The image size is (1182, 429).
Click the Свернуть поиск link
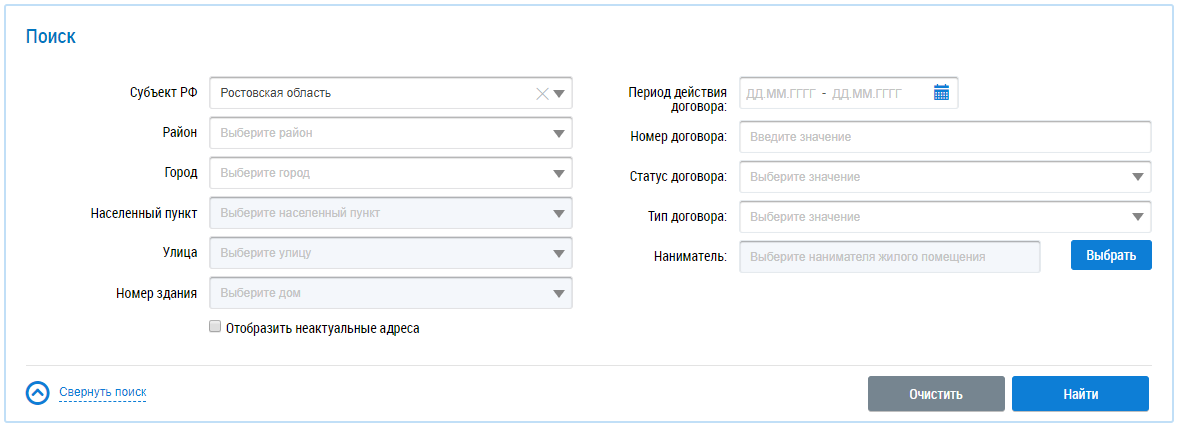[103, 392]
